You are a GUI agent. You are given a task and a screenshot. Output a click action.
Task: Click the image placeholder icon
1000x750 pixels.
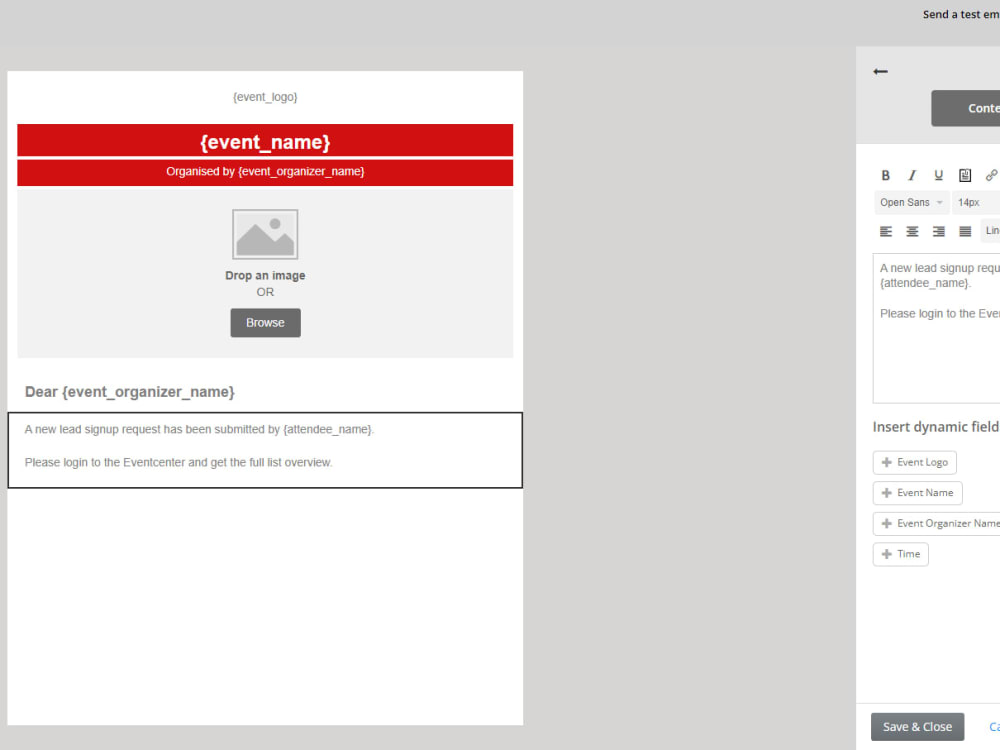(265, 234)
